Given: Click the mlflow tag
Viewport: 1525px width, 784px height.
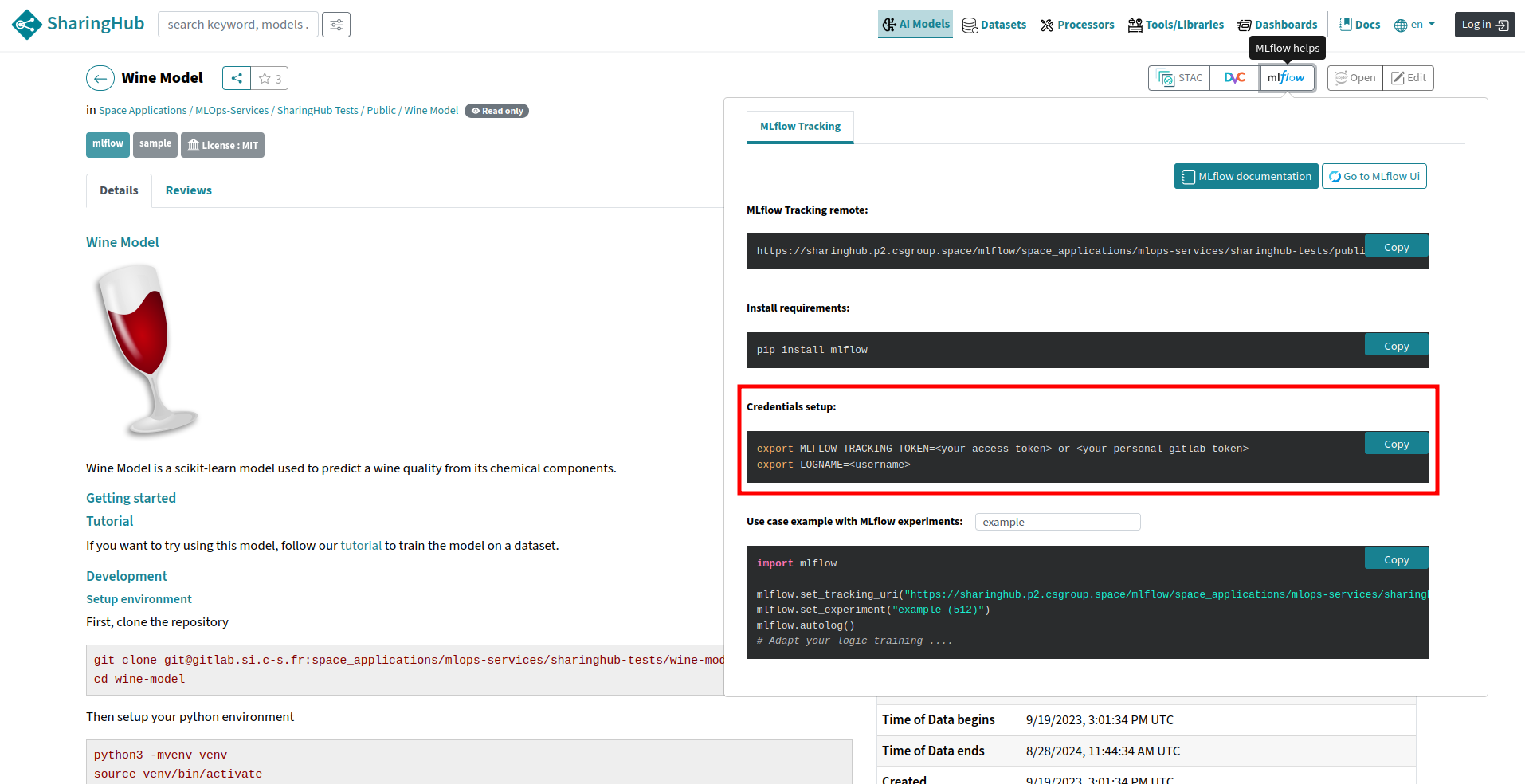Looking at the screenshot, I should point(108,144).
